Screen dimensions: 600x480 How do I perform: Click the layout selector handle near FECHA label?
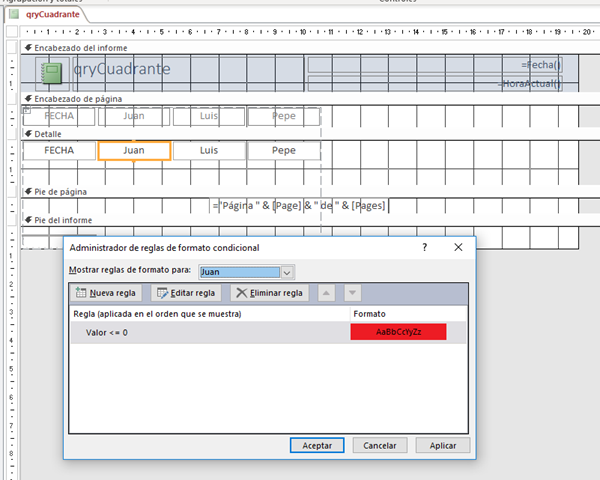(x=26, y=110)
